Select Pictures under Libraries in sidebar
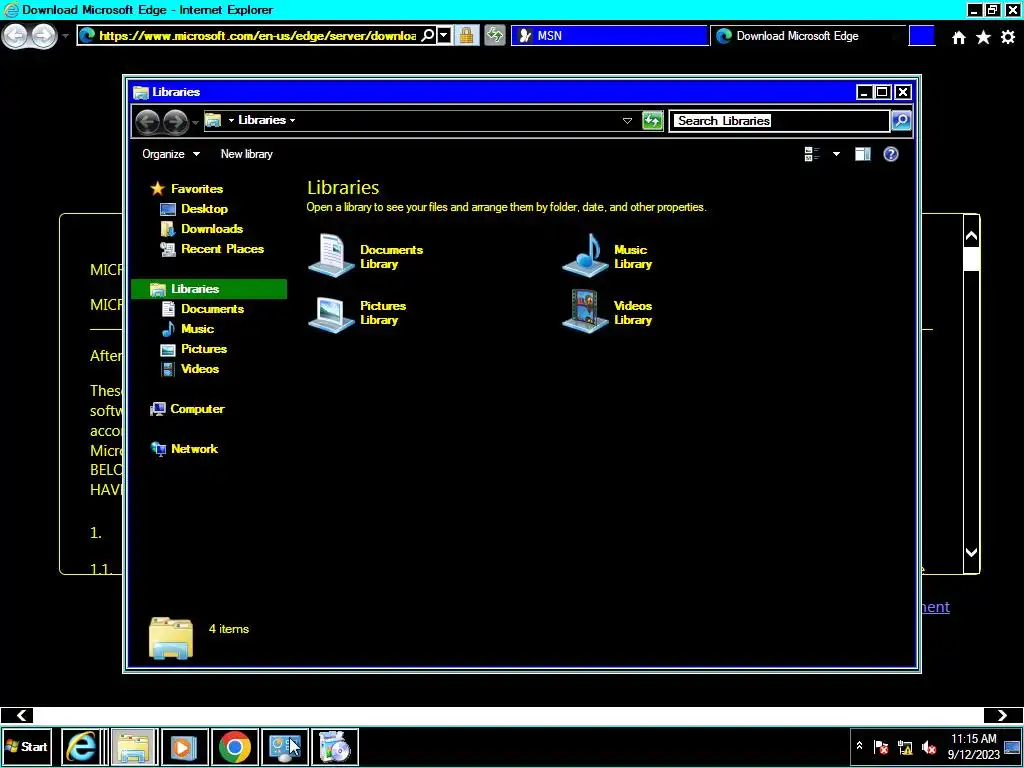Screen dimensions: 1024x768 click(204, 349)
